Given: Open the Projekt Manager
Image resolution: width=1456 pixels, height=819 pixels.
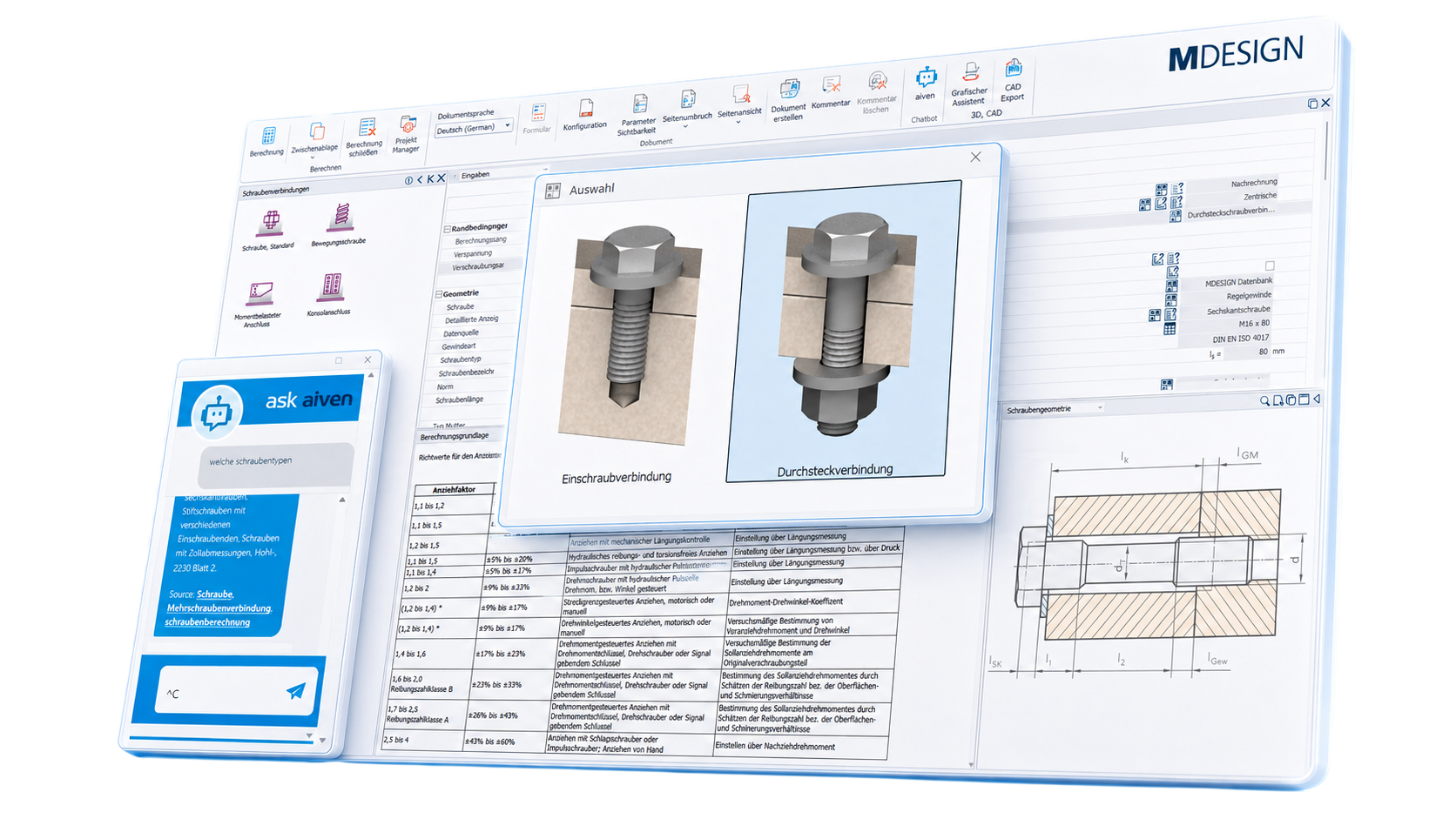Looking at the screenshot, I should coord(407,133).
